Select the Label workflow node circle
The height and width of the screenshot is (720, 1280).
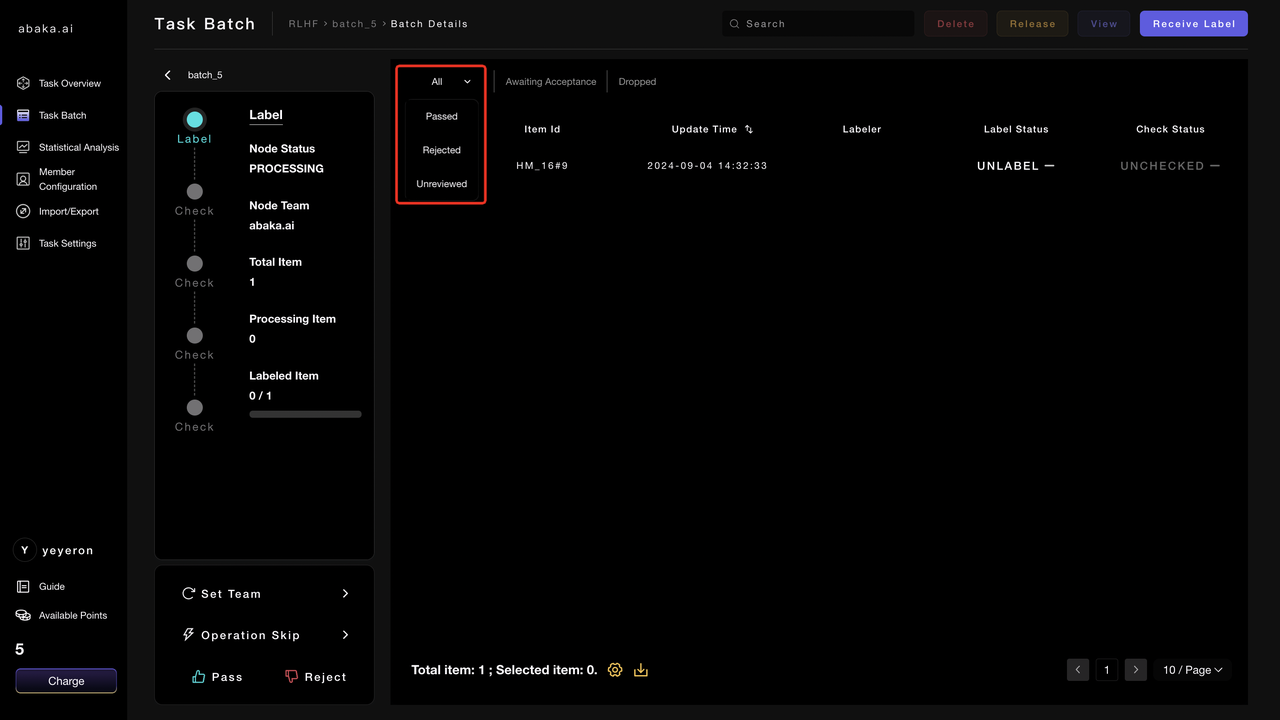(x=194, y=120)
